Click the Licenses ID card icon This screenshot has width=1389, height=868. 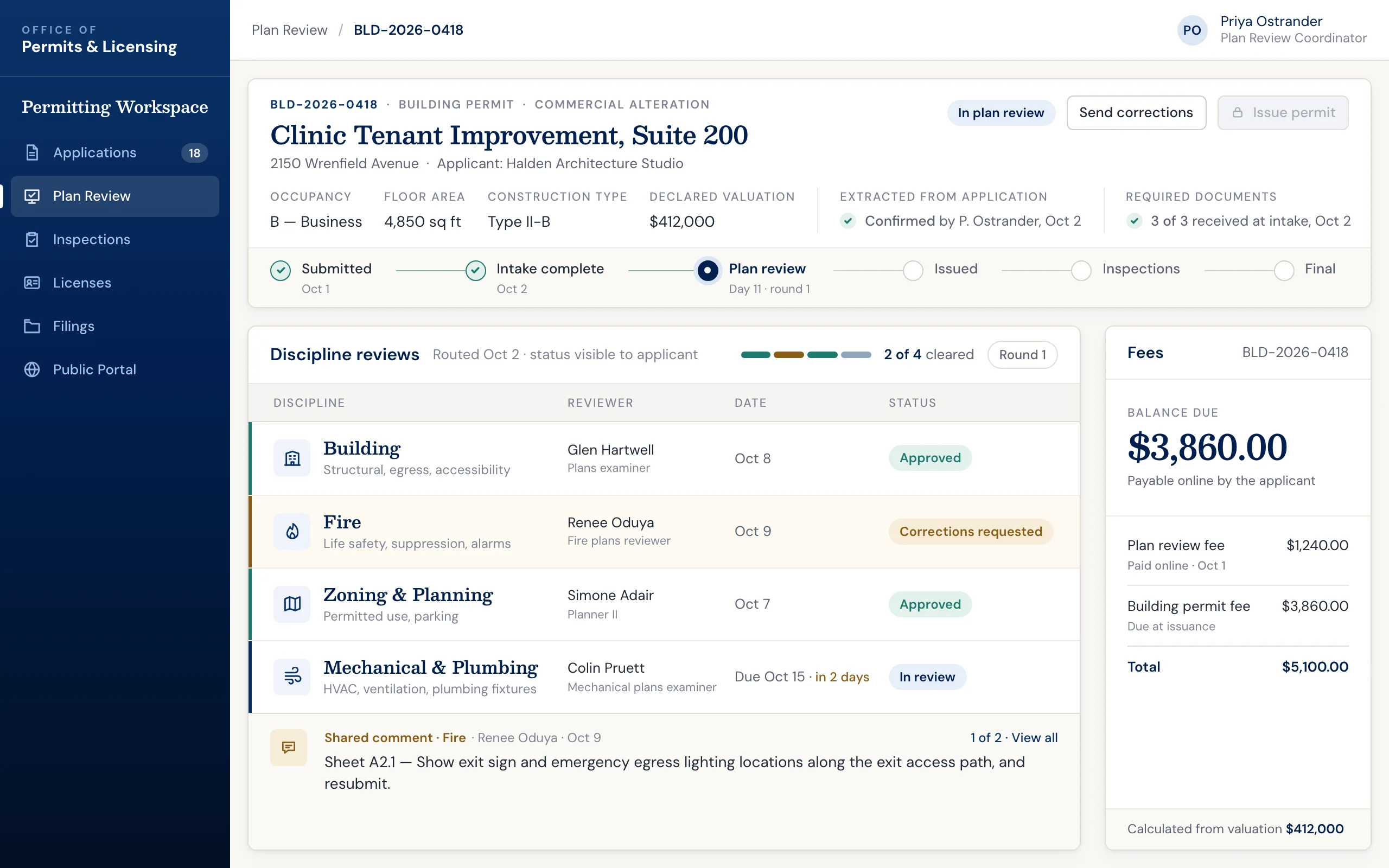click(32, 283)
